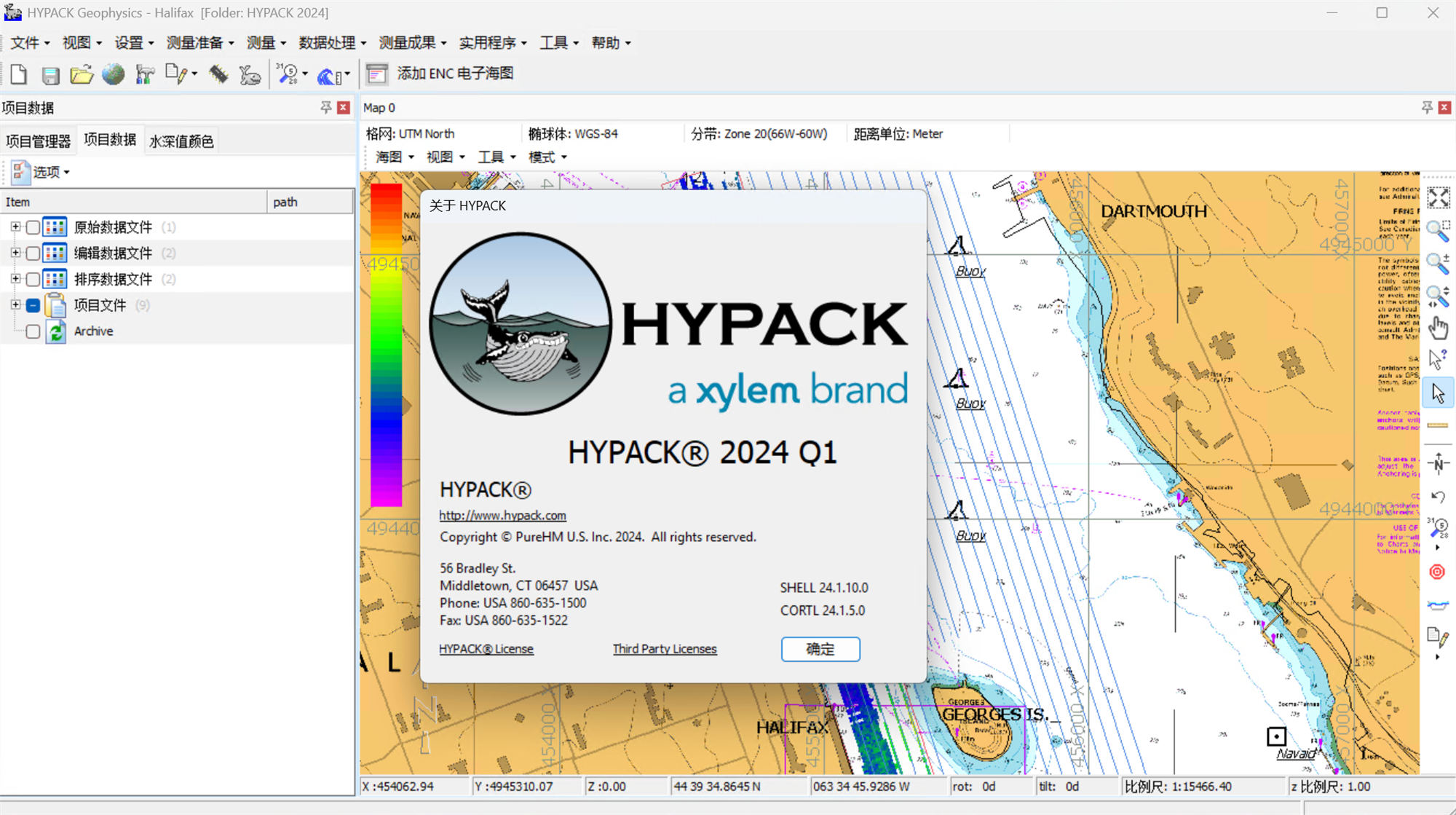The height and width of the screenshot is (815, 1456).
Task: Click the whale icon in main toolbar
Action: pos(250,74)
